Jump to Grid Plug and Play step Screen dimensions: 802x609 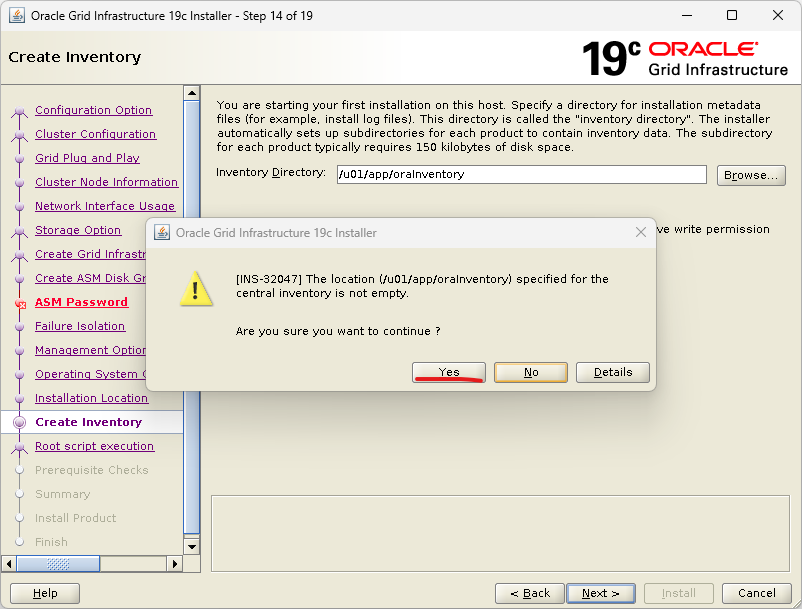pyautogui.click(x=87, y=158)
